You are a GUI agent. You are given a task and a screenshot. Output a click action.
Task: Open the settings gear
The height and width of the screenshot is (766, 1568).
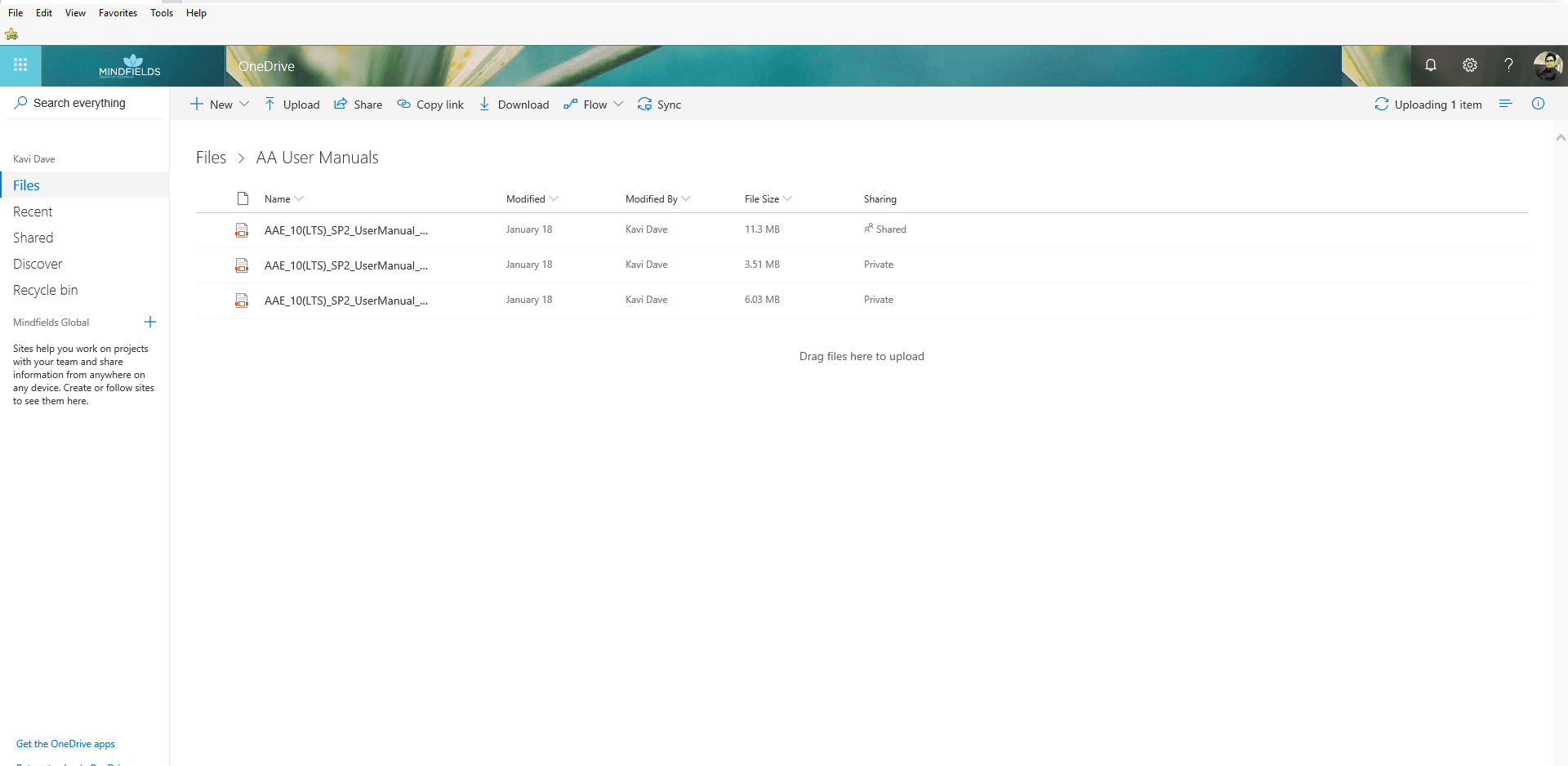coord(1470,65)
